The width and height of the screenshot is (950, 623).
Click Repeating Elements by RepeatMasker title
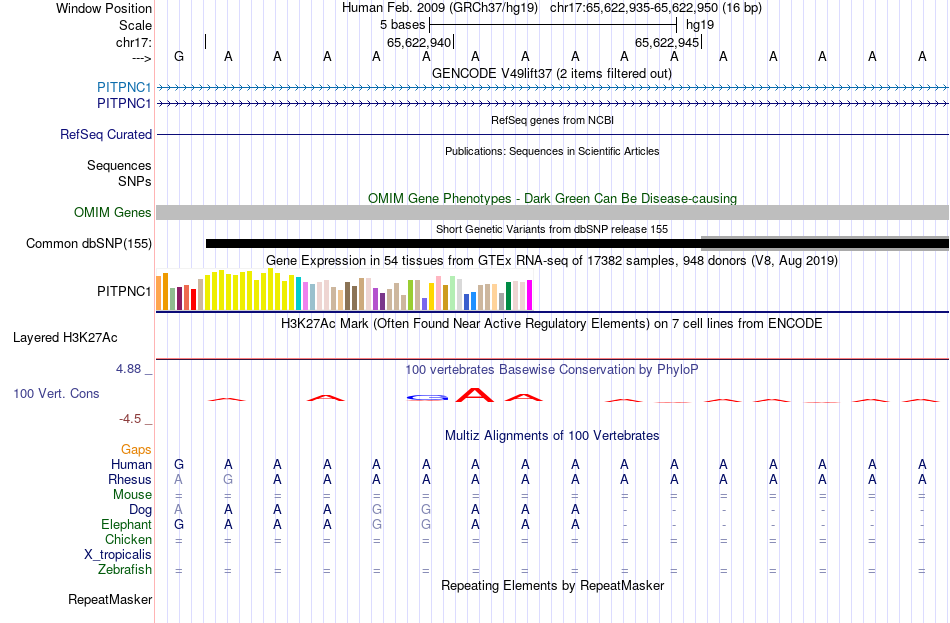coord(553,585)
